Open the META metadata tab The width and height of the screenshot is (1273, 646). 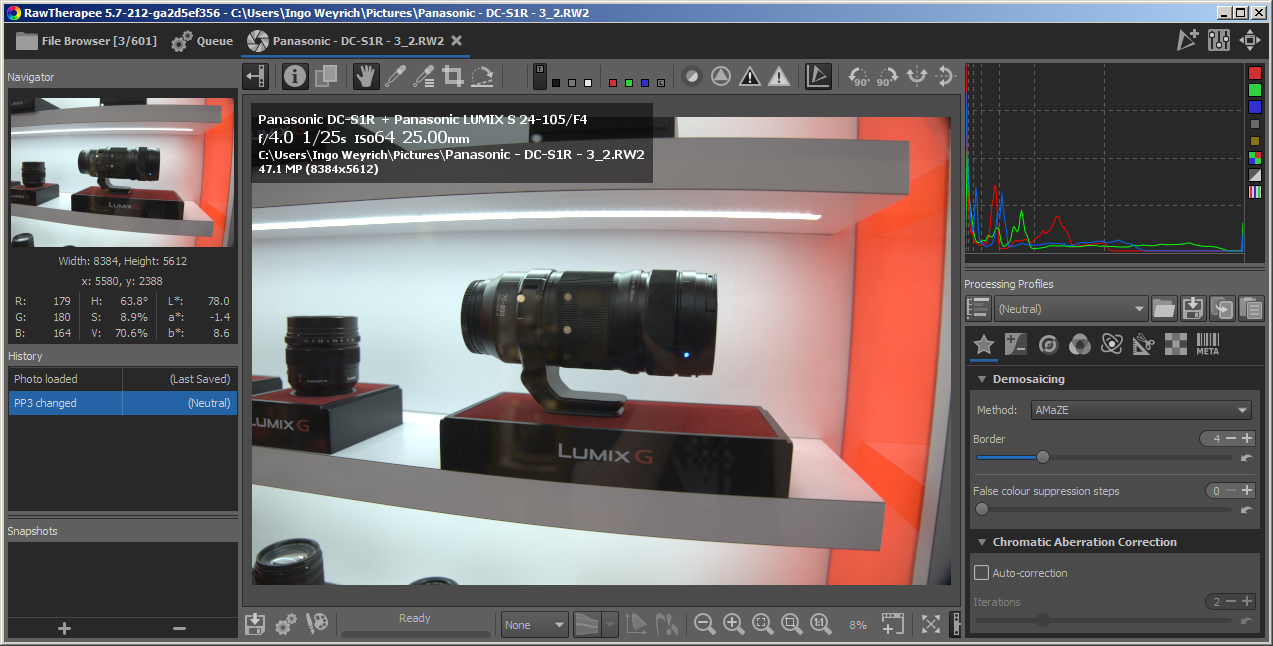coord(1207,344)
